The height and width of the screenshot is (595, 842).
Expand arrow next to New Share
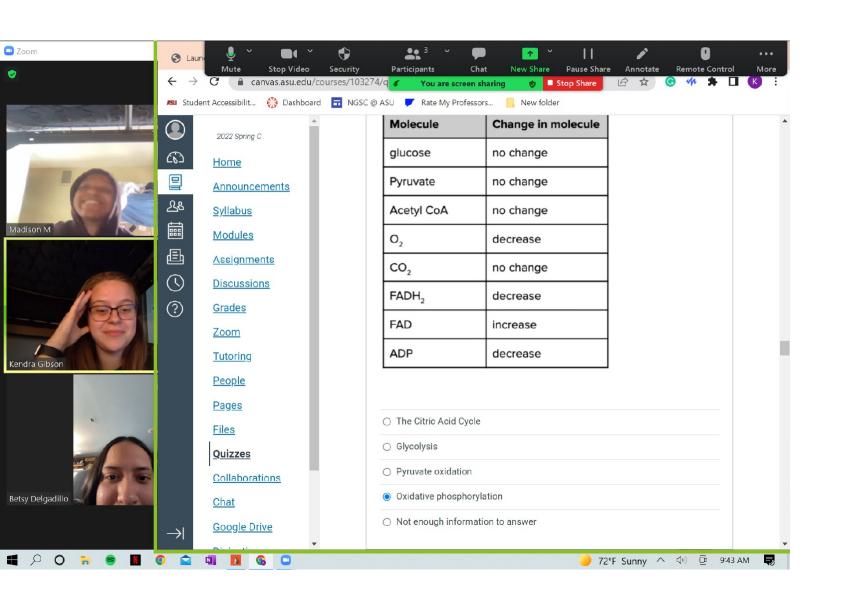click(550, 51)
